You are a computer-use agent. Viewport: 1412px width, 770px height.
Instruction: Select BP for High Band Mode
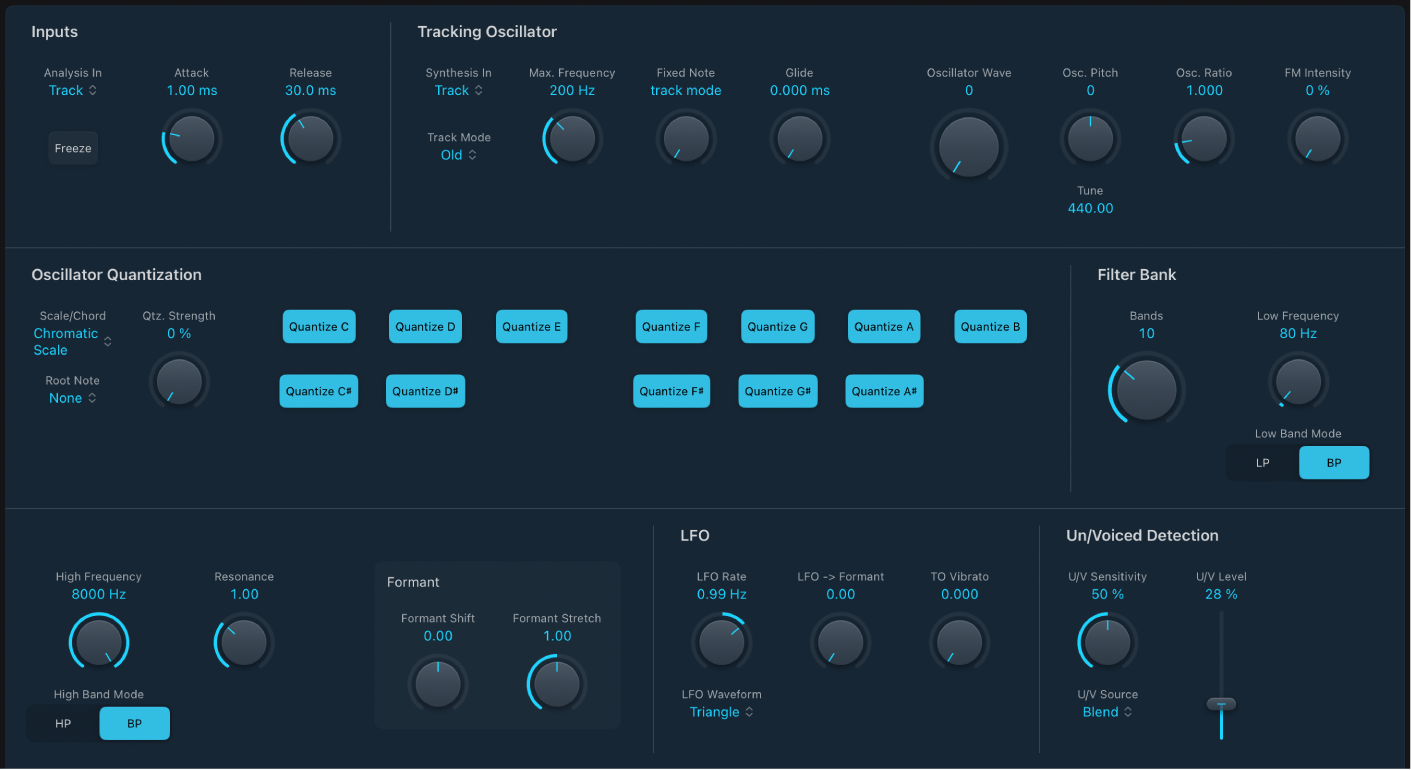tap(134, 722)
